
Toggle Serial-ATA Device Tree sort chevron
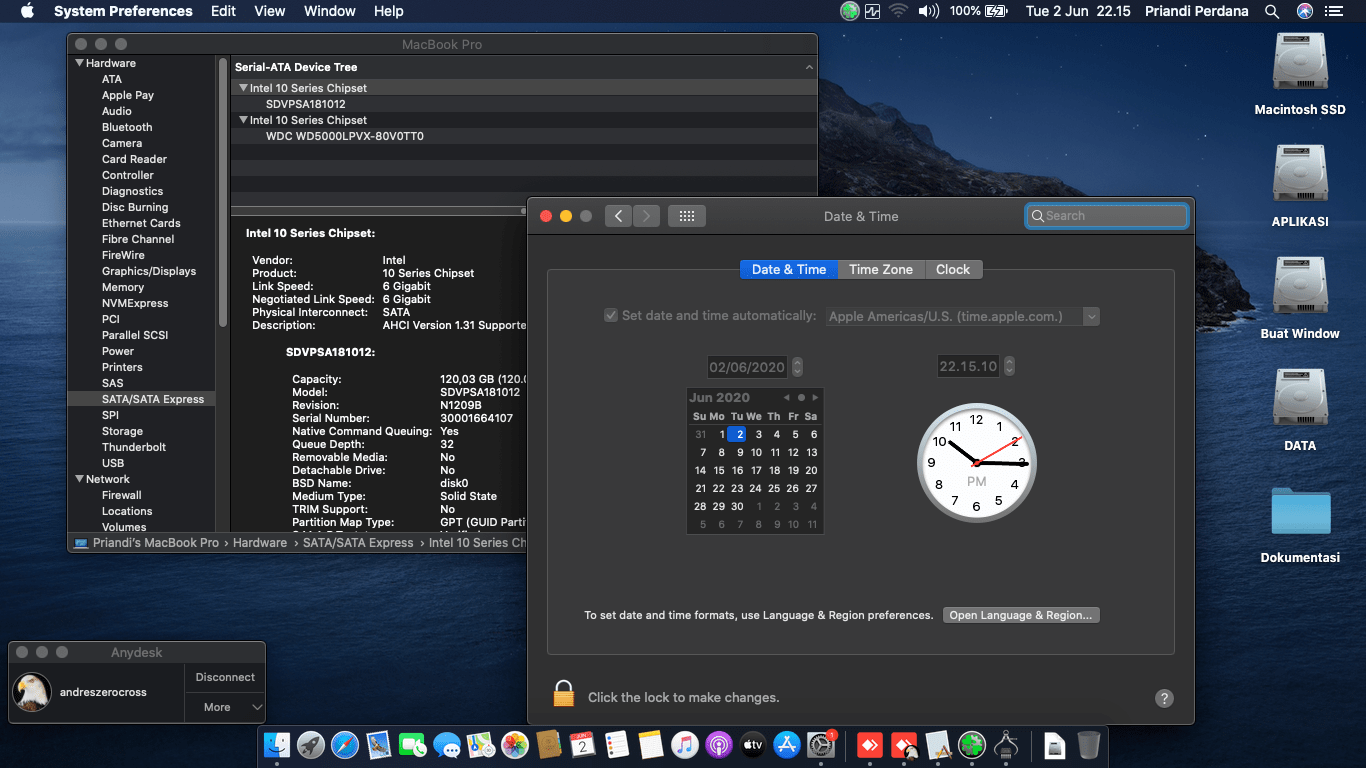pos(809,67)
